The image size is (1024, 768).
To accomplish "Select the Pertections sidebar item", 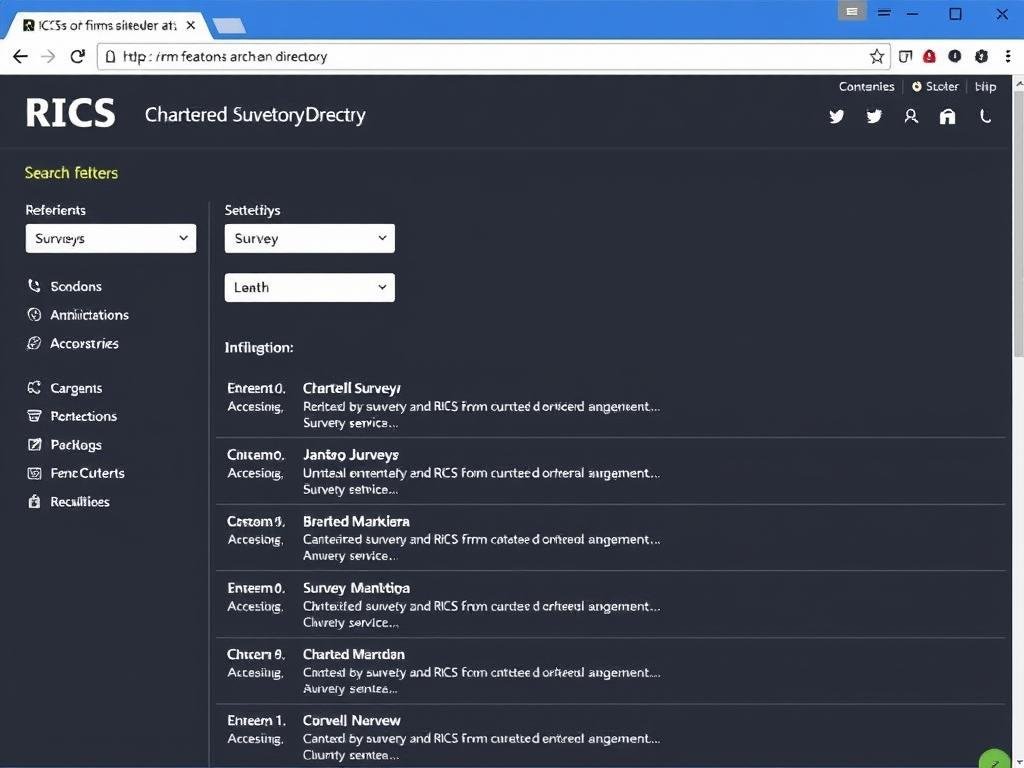I will [84, 416].
